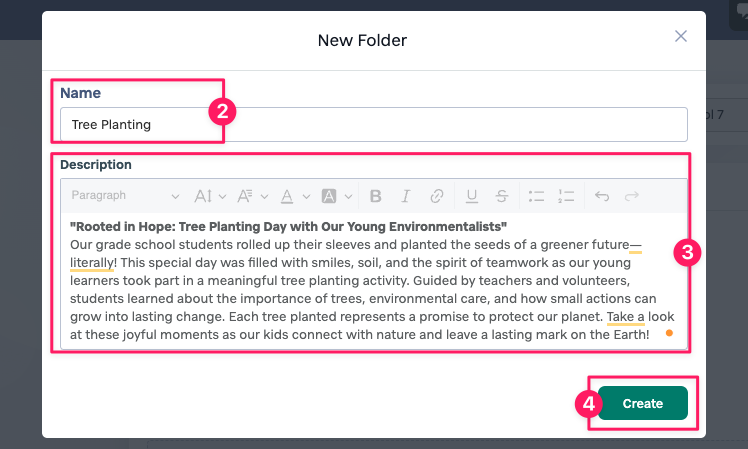
Task: Redo the last undone edit
Action: point(632,196)
